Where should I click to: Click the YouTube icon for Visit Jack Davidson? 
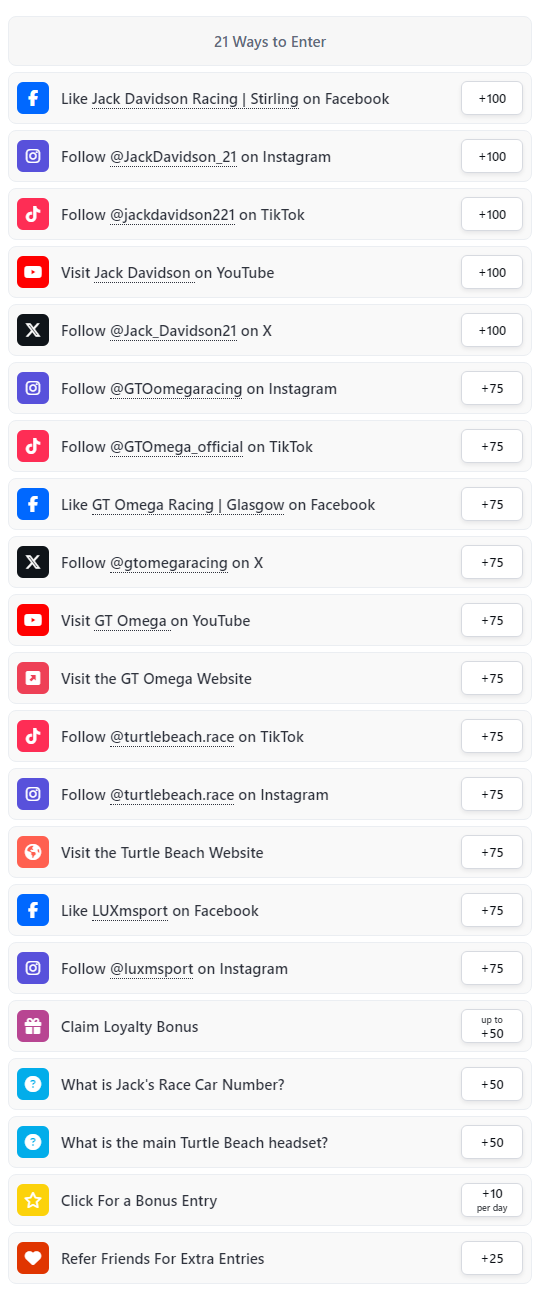pyautogui.click(x=33, y=273)
